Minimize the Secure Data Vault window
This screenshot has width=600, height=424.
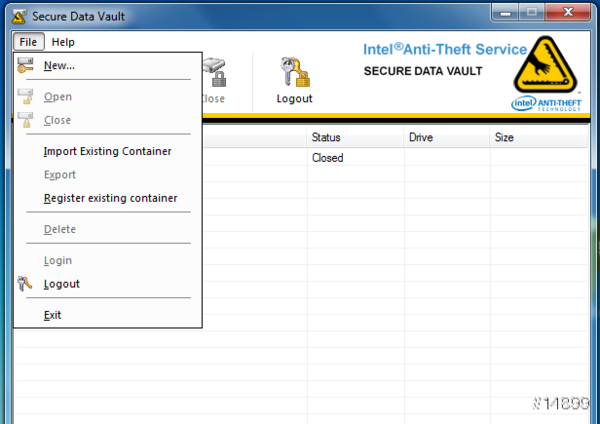(x=505, y=13)
